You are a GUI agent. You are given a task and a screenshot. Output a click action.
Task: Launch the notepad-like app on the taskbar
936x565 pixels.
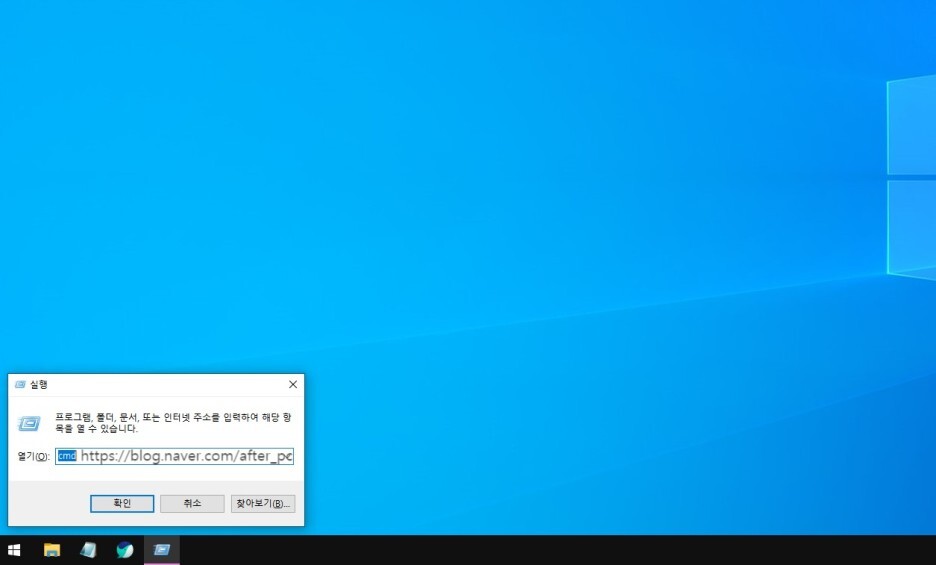point(88,550)
